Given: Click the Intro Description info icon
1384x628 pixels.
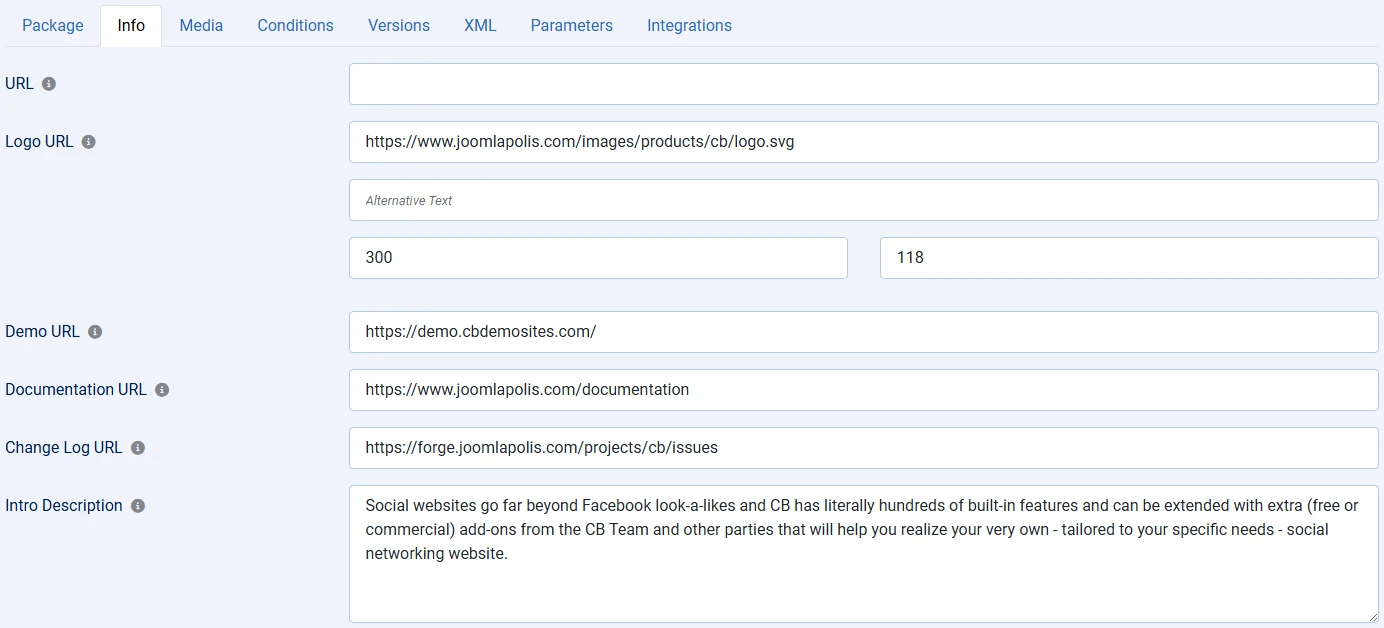Looking at the screenshot, I should pyautogui.click(x=138, y=506).
